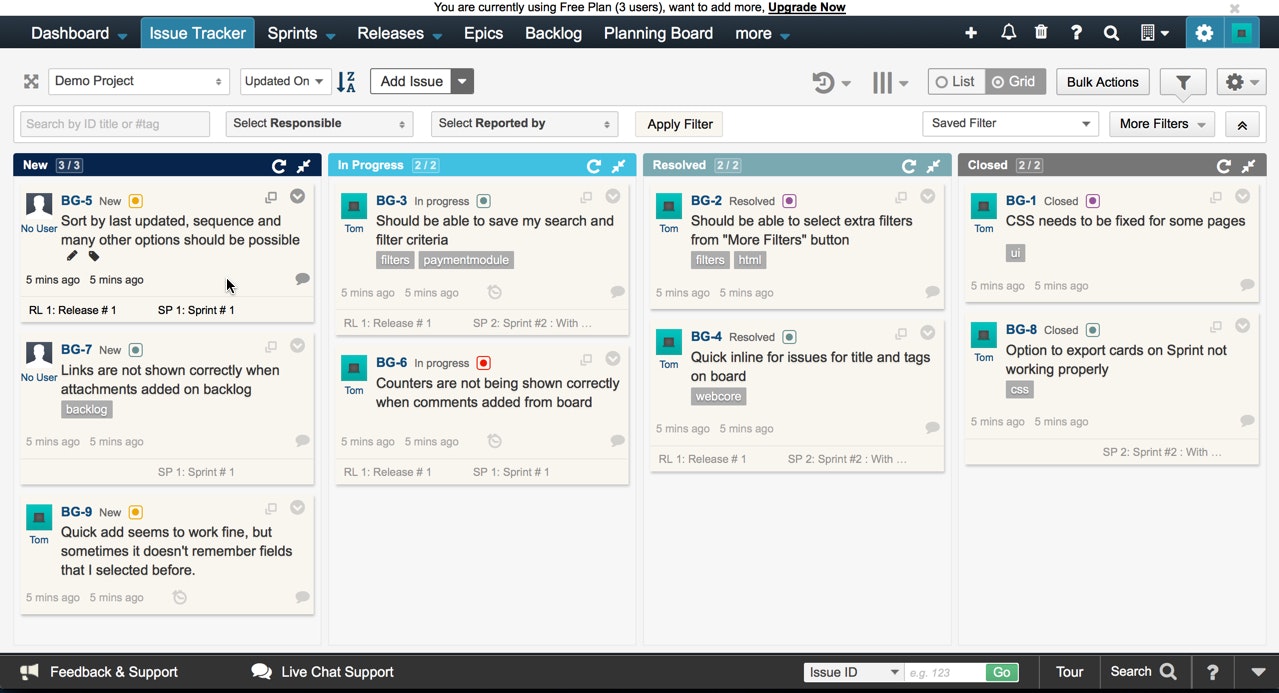
Task: Open the history clock icon dropdown
Action: pyautogui.click(x=830, y=82)
